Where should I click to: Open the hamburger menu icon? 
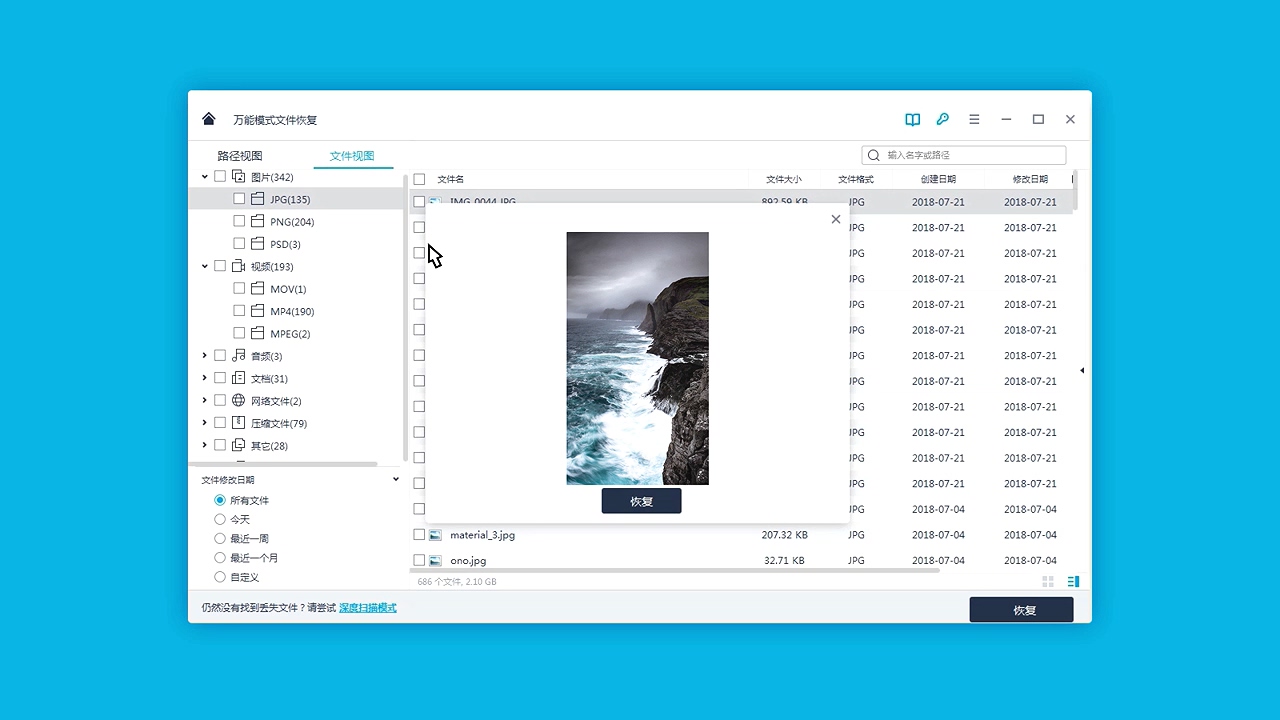pyautogui.click(x=974, y=119)
